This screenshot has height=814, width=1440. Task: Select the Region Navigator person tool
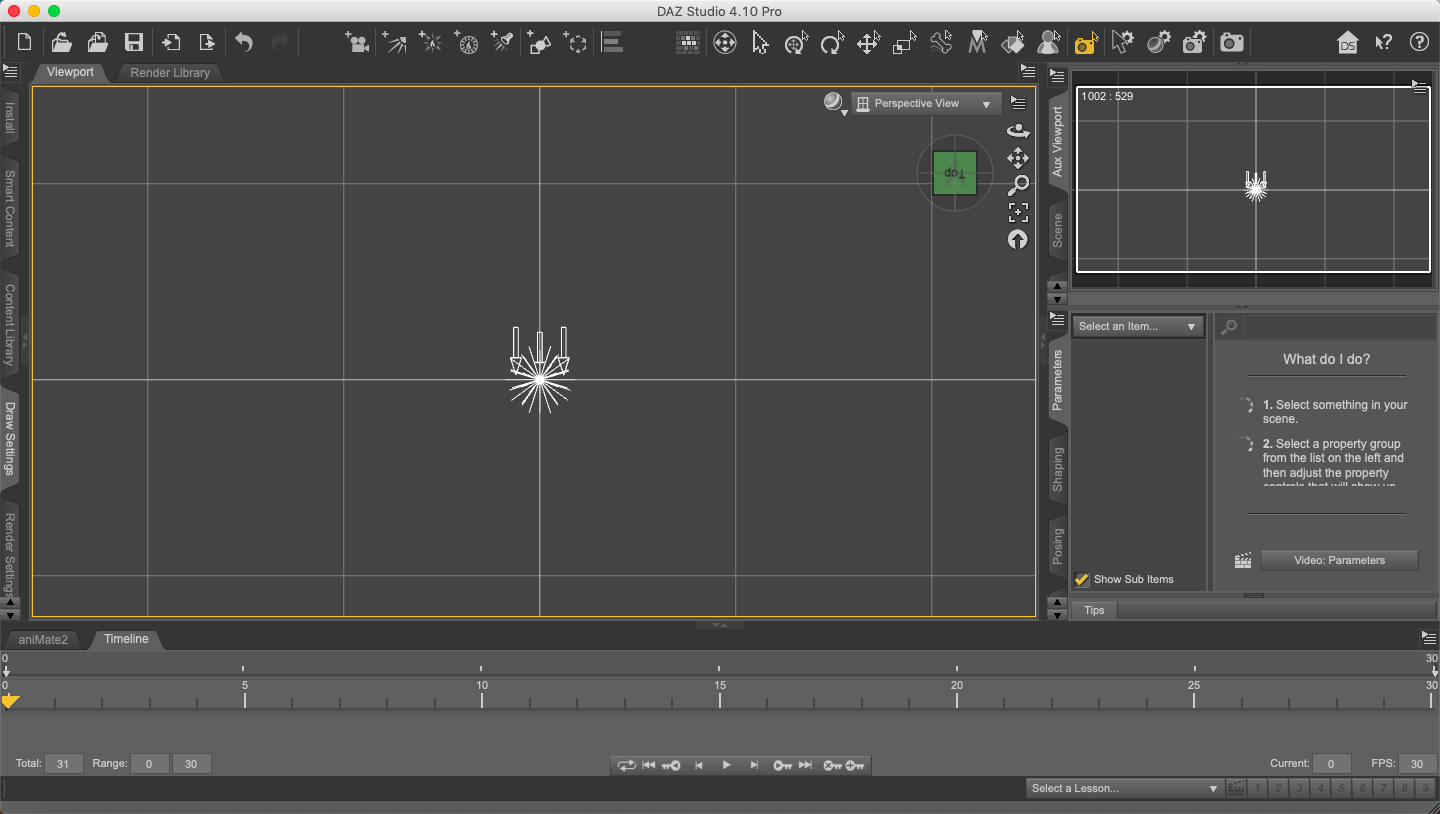(x=1048, y=42)
